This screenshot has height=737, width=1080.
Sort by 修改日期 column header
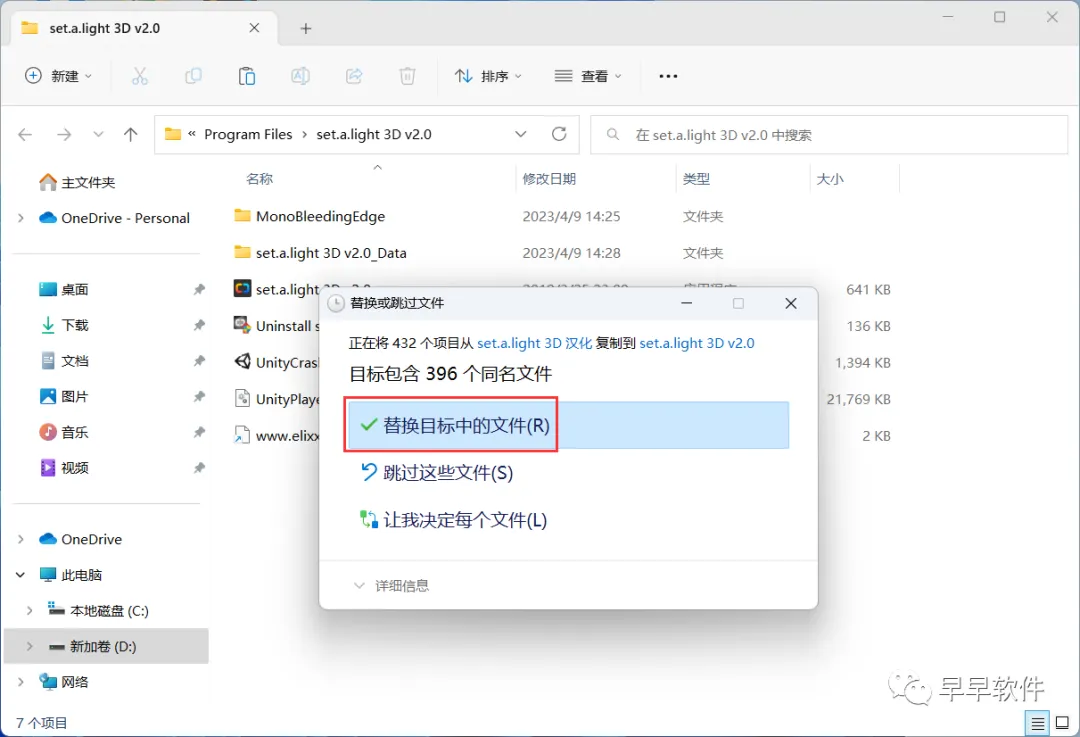point(549,179)
